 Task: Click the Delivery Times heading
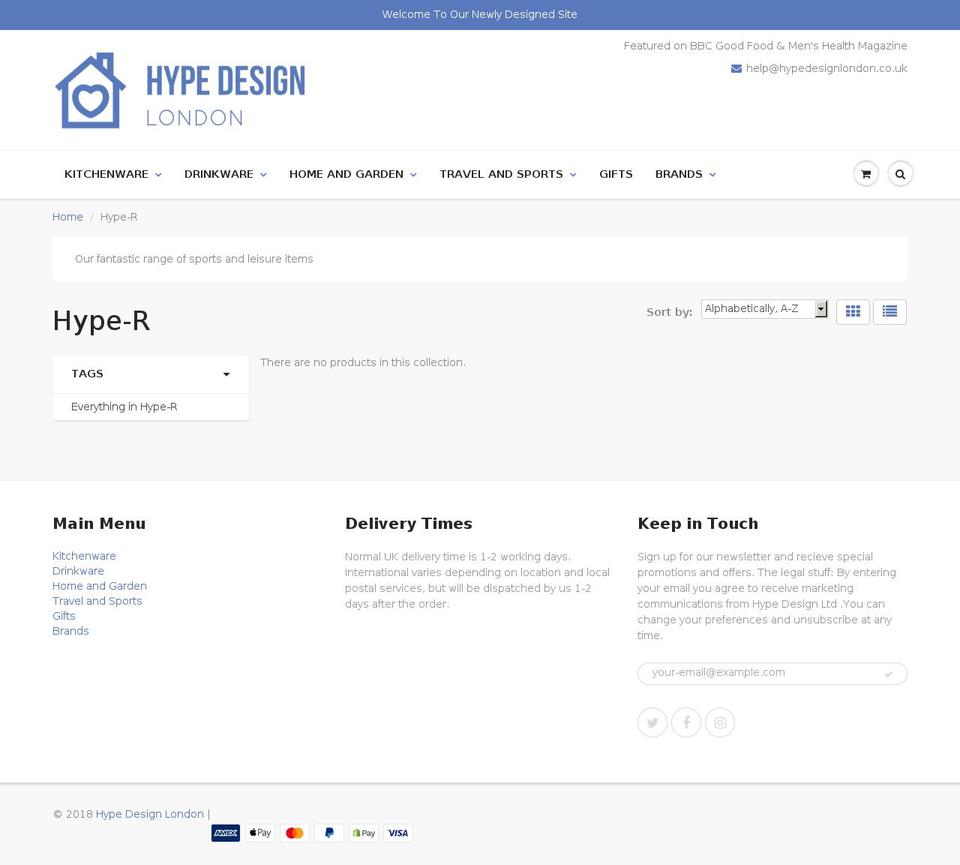tap(408, 524)
